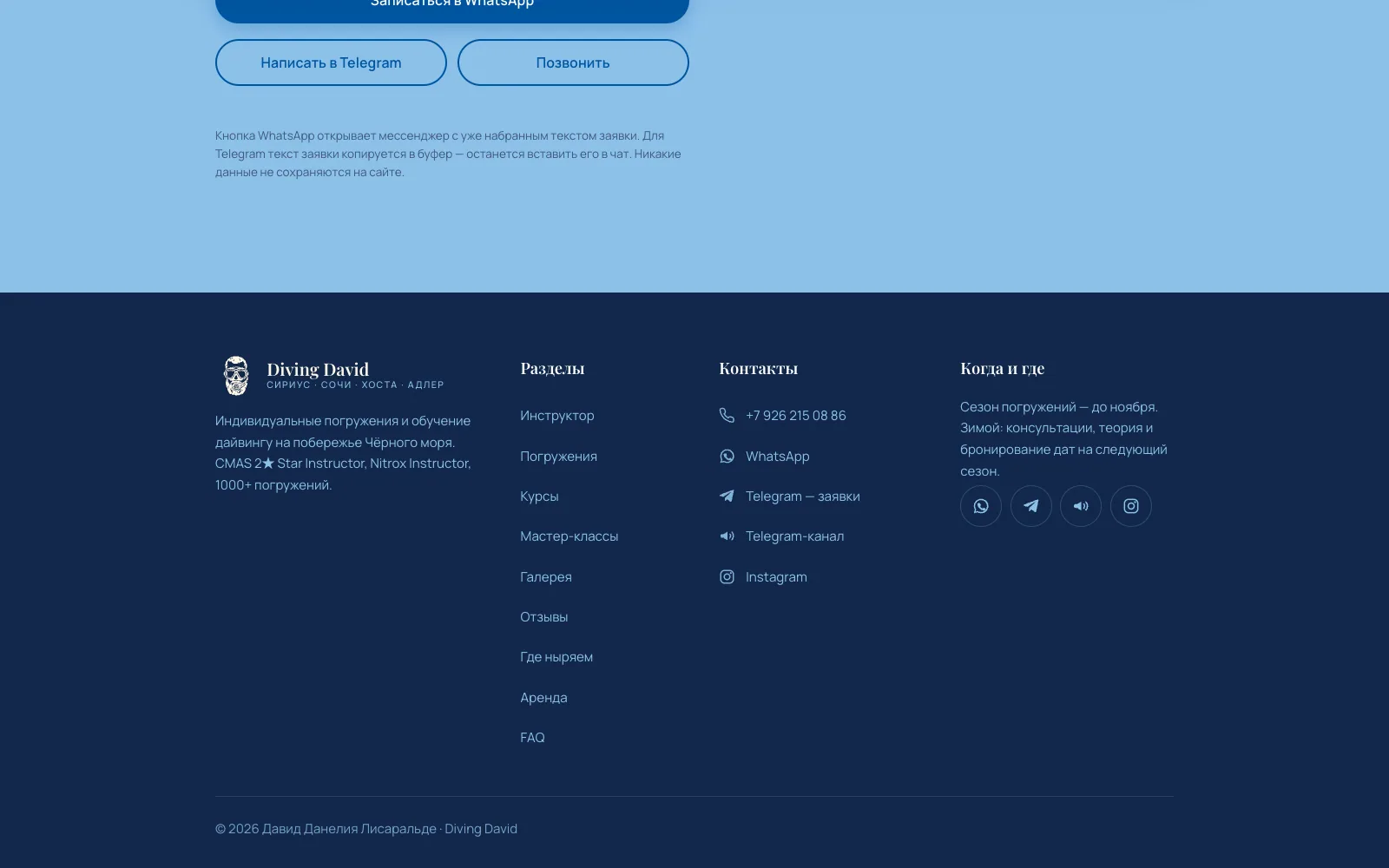Click the Сезон погружений — до ноября paragraph
This screenshot has height=868, width=1389.
[1064, 438]
